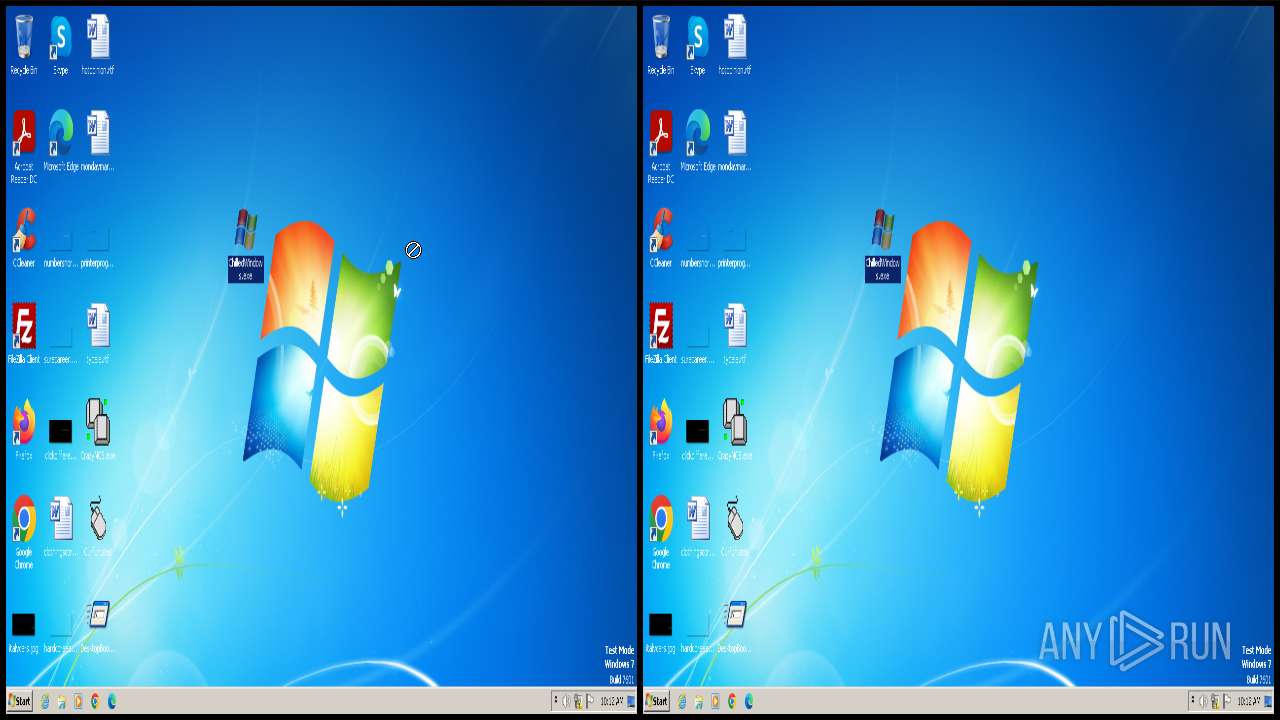Expand hidden tray icons on the left screen
Image resolution: width=1280 pixels, height=720 pixels.
point(555,701)
